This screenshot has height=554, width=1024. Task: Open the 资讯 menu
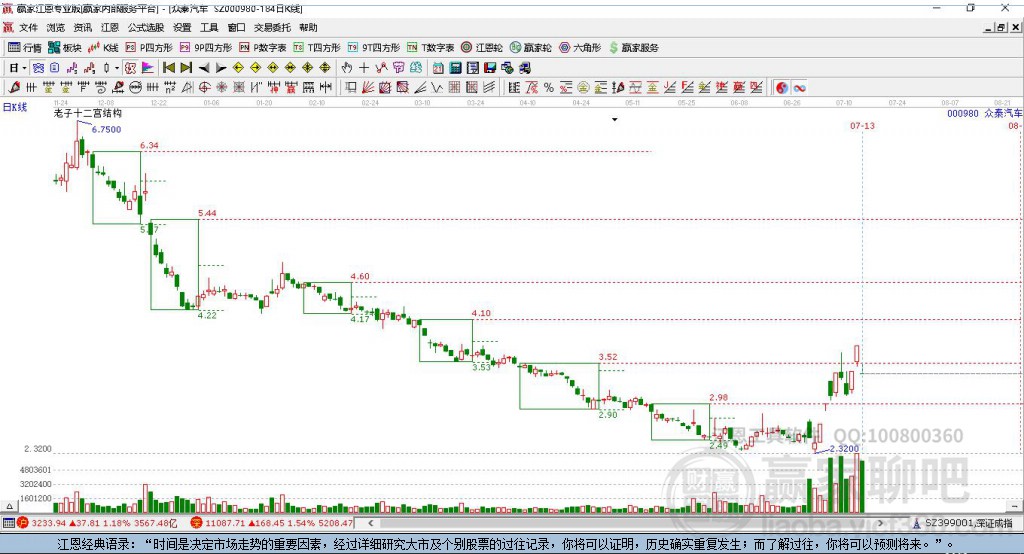[82, 27]
